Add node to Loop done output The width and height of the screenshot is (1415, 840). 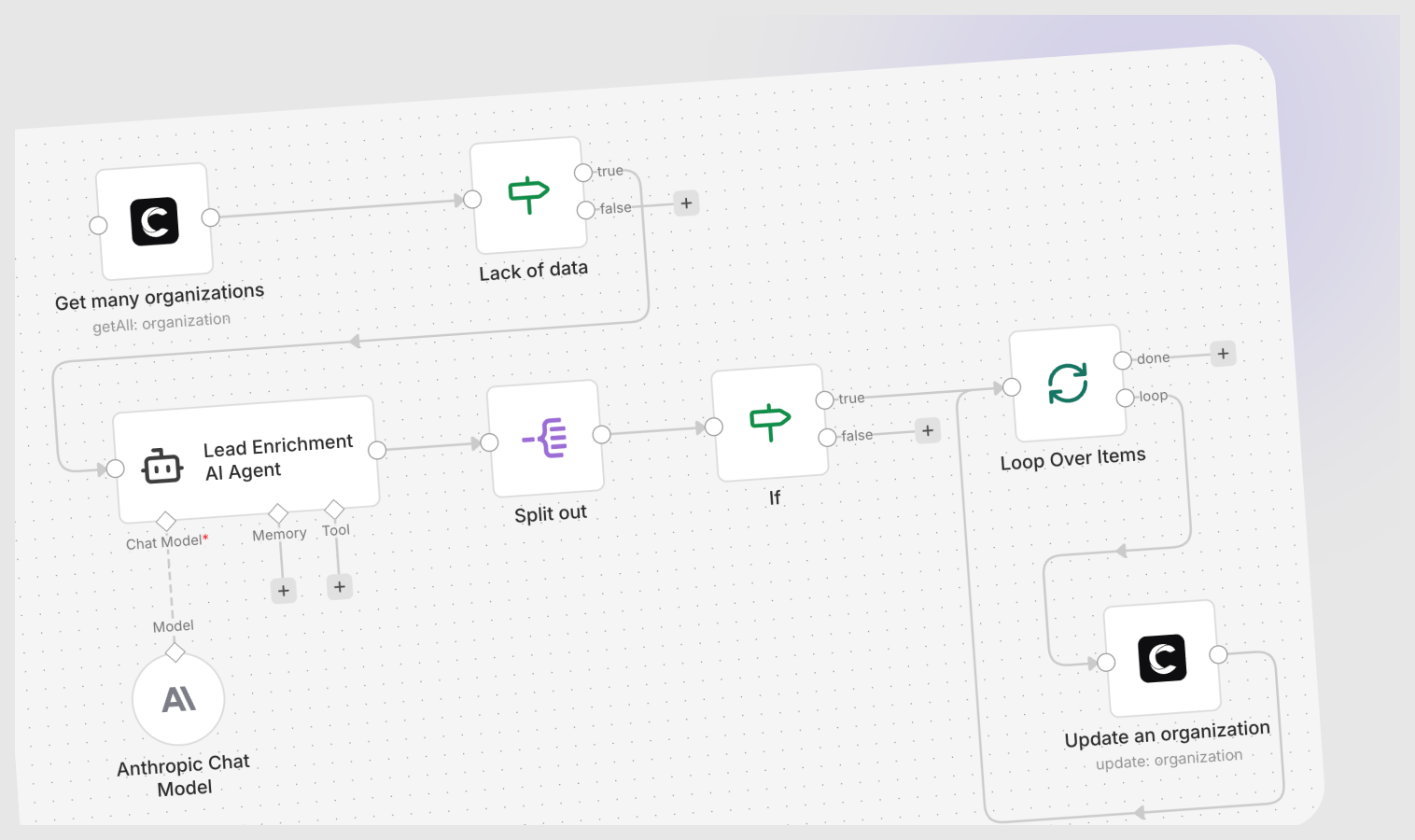coord(1223,354)
